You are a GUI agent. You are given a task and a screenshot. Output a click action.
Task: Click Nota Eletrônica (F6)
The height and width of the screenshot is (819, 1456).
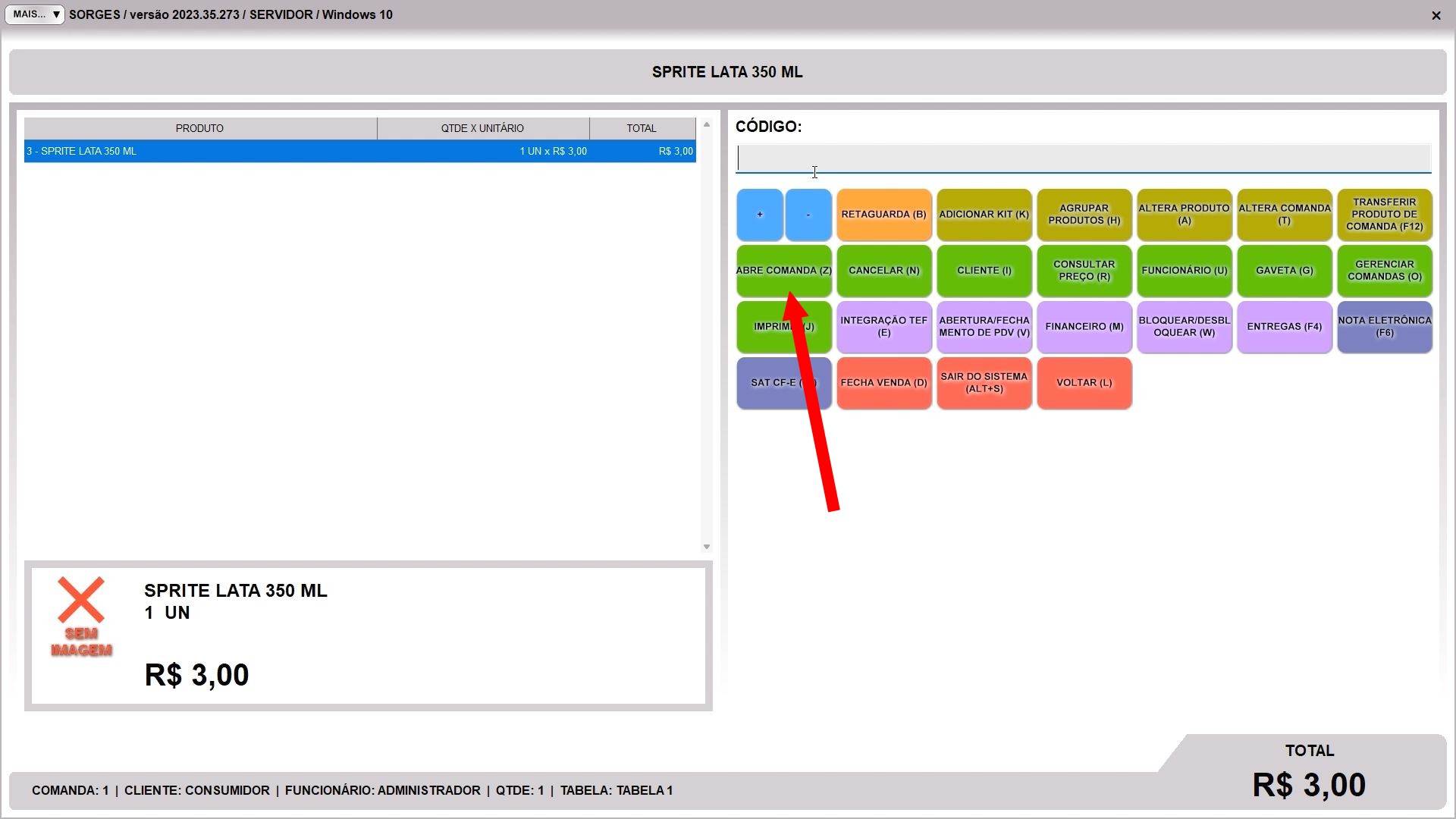pos(1385,327)
